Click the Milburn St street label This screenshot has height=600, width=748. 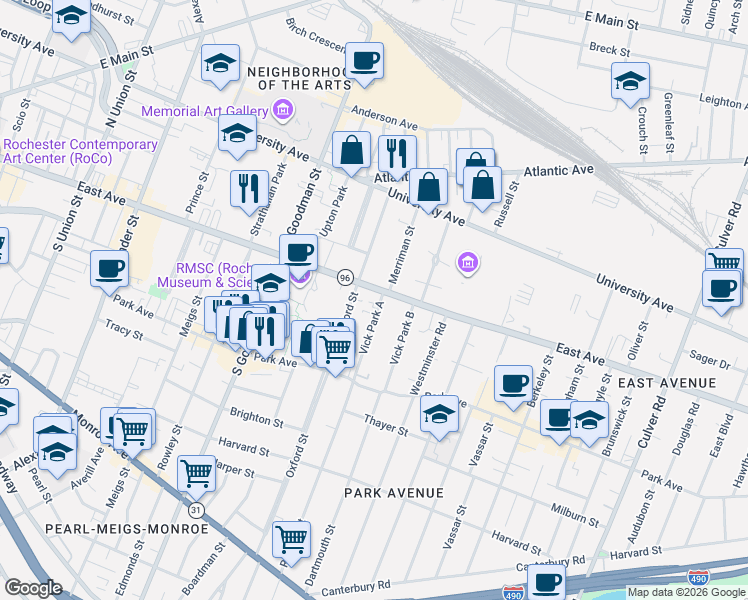[575, 515]
